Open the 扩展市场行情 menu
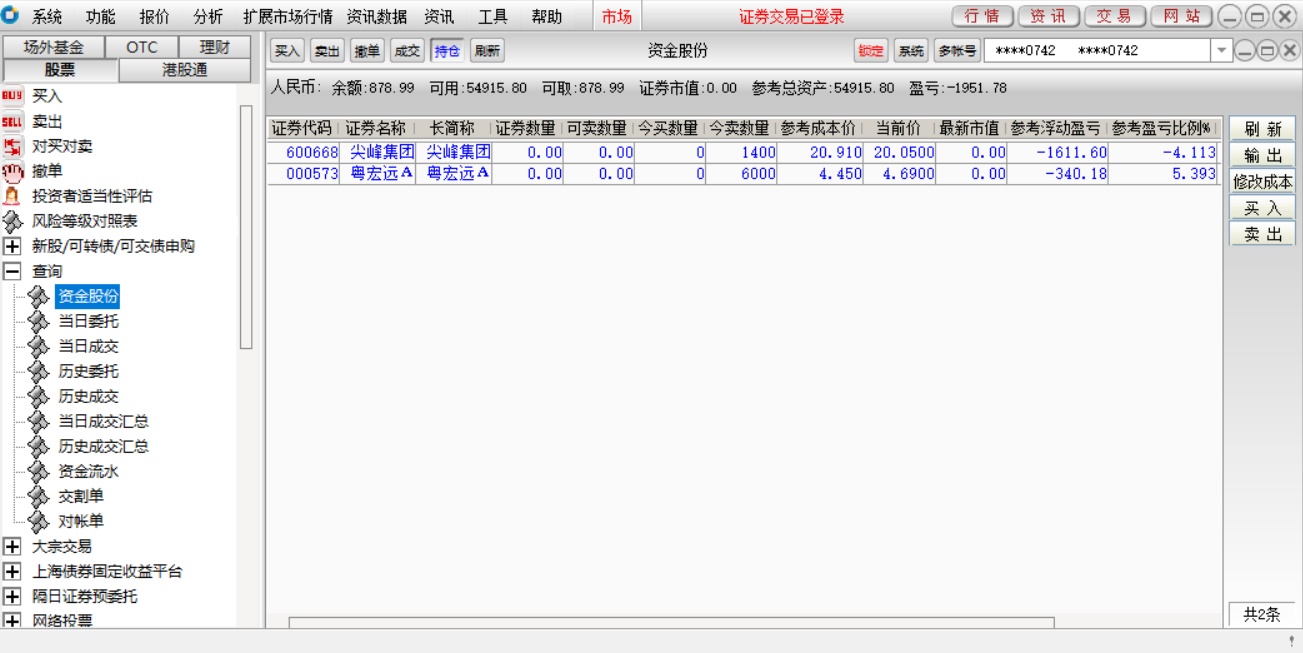Image resolution: width=1303 pixels, height=653 pixels. click(288, 16)
